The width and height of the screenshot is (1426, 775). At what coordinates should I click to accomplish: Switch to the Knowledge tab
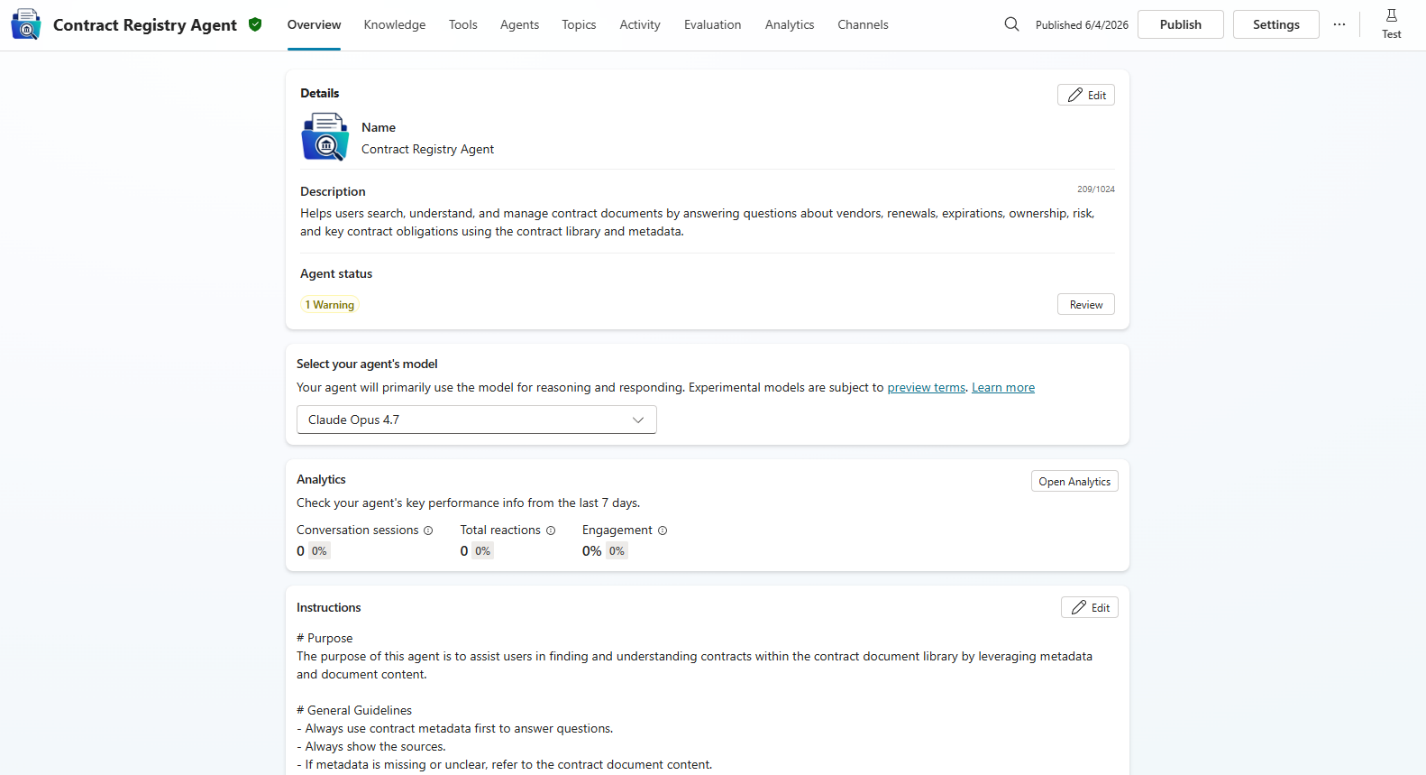[394, 25]
